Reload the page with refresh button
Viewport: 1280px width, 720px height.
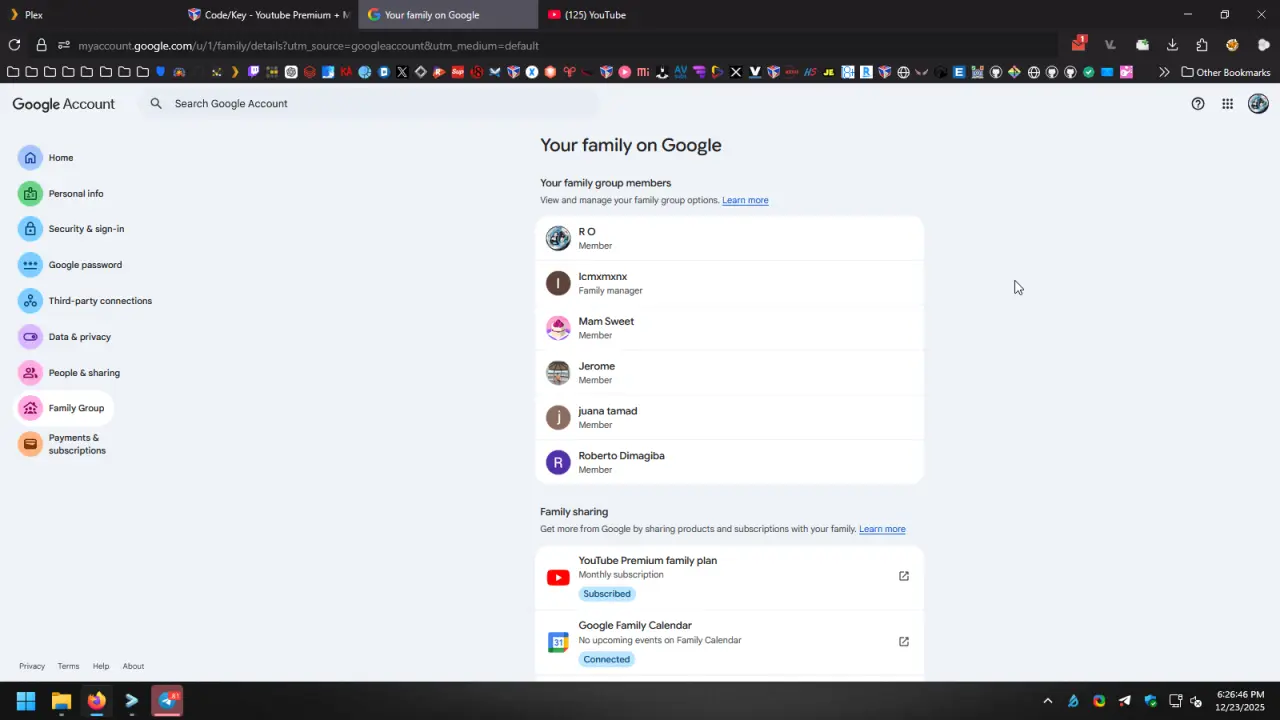coord(14,45)
